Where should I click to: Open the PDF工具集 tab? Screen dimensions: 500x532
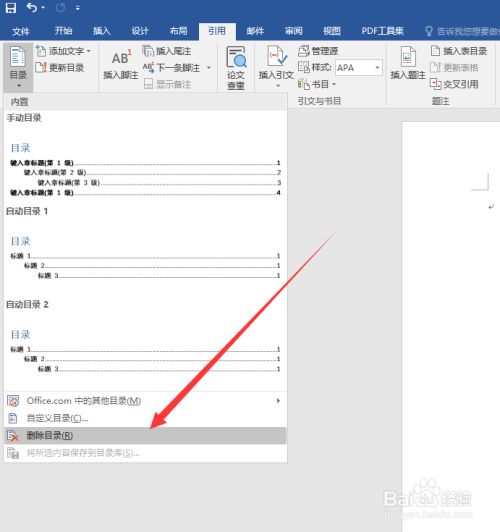[x=382, y=31]
